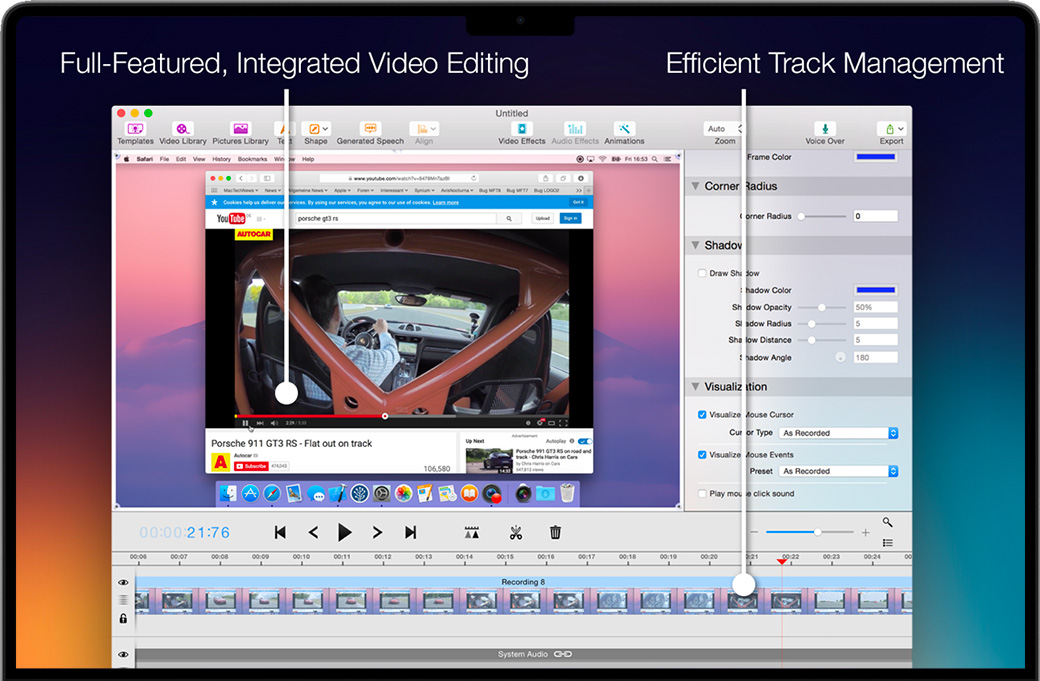
Task: Collapse the Corner Radius section
Action: [695, 186]
